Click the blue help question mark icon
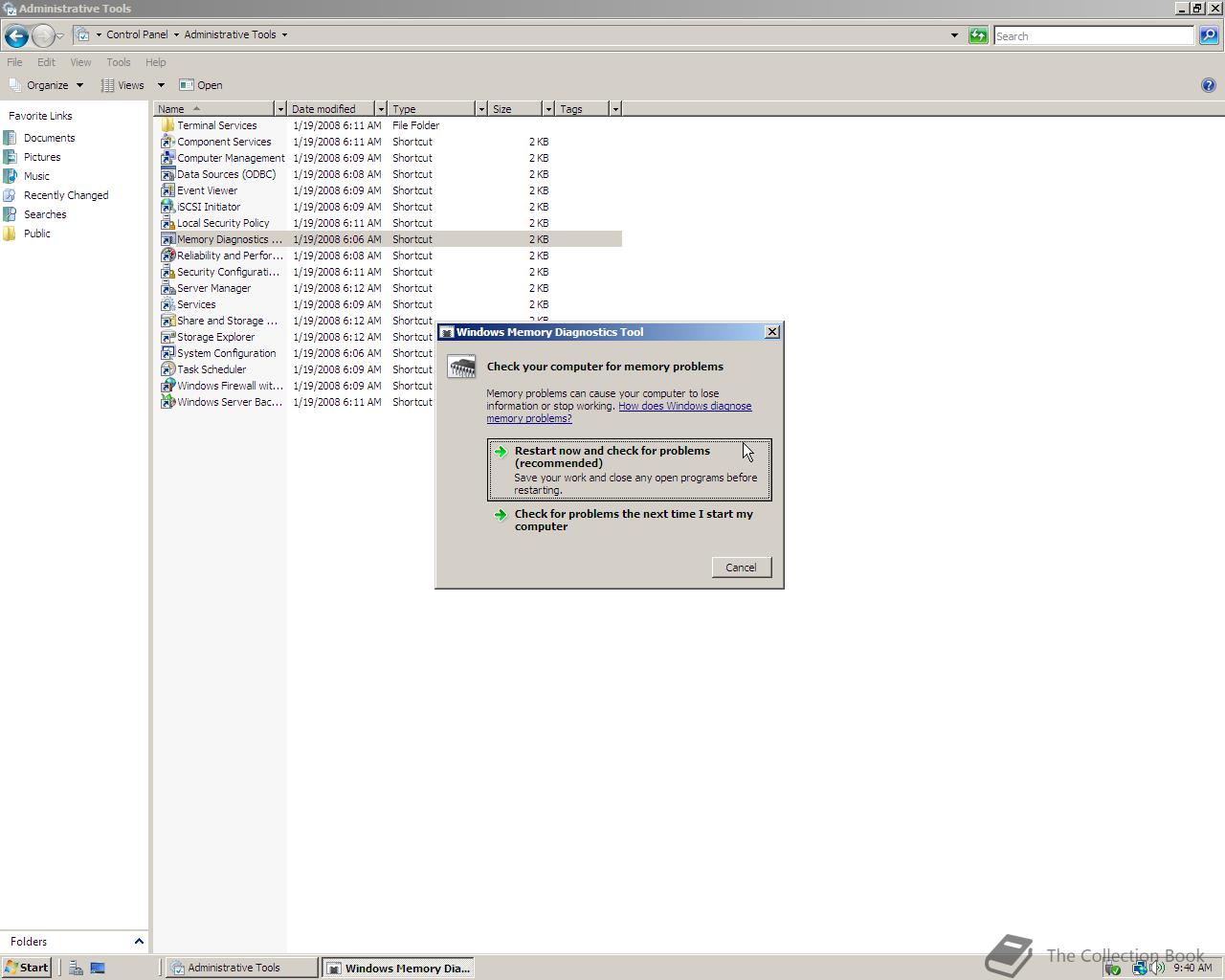This screenshot has height=980, width=1225. pos(1208,85)
